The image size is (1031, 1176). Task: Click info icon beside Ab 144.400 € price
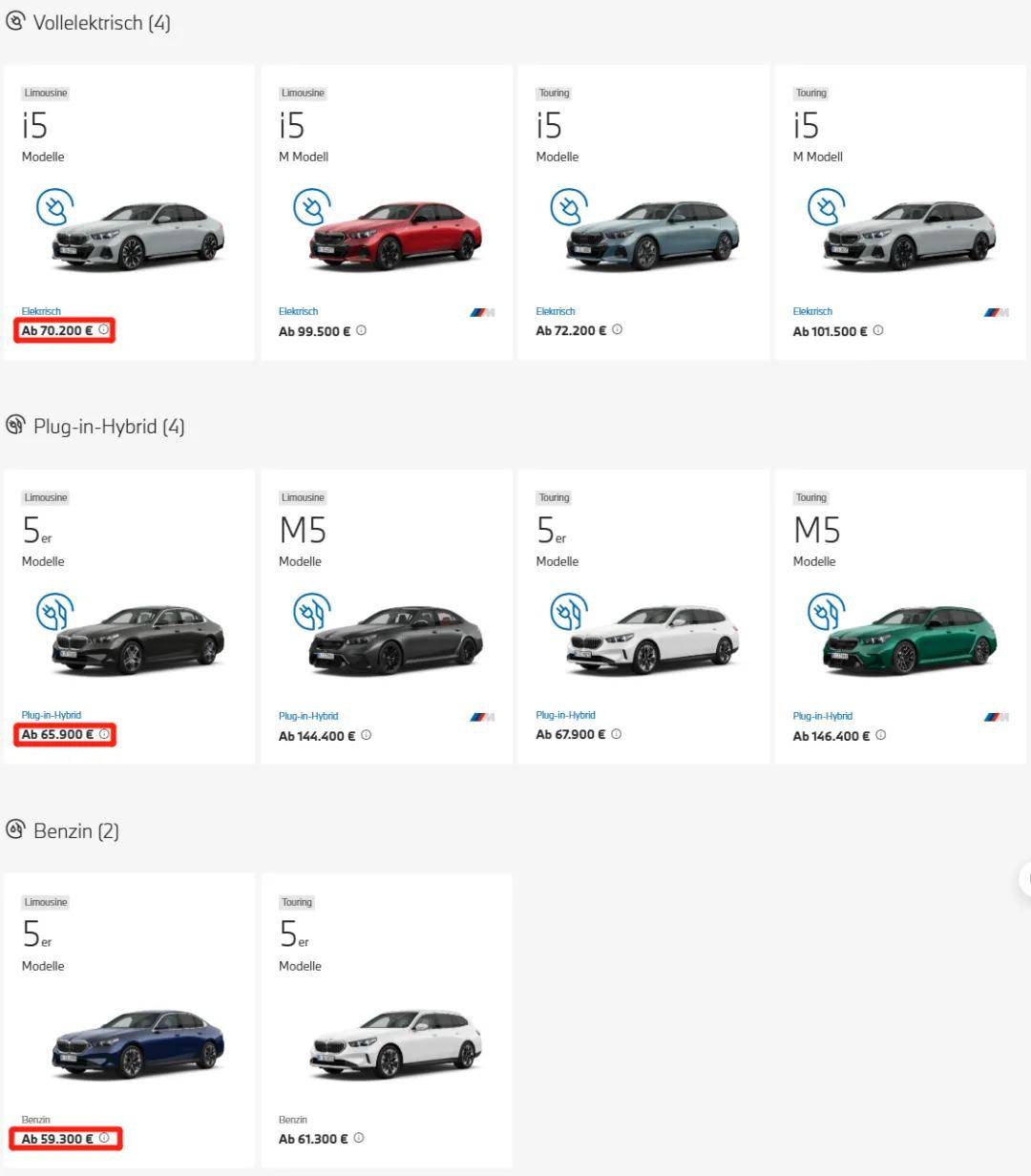click(367, 735)
